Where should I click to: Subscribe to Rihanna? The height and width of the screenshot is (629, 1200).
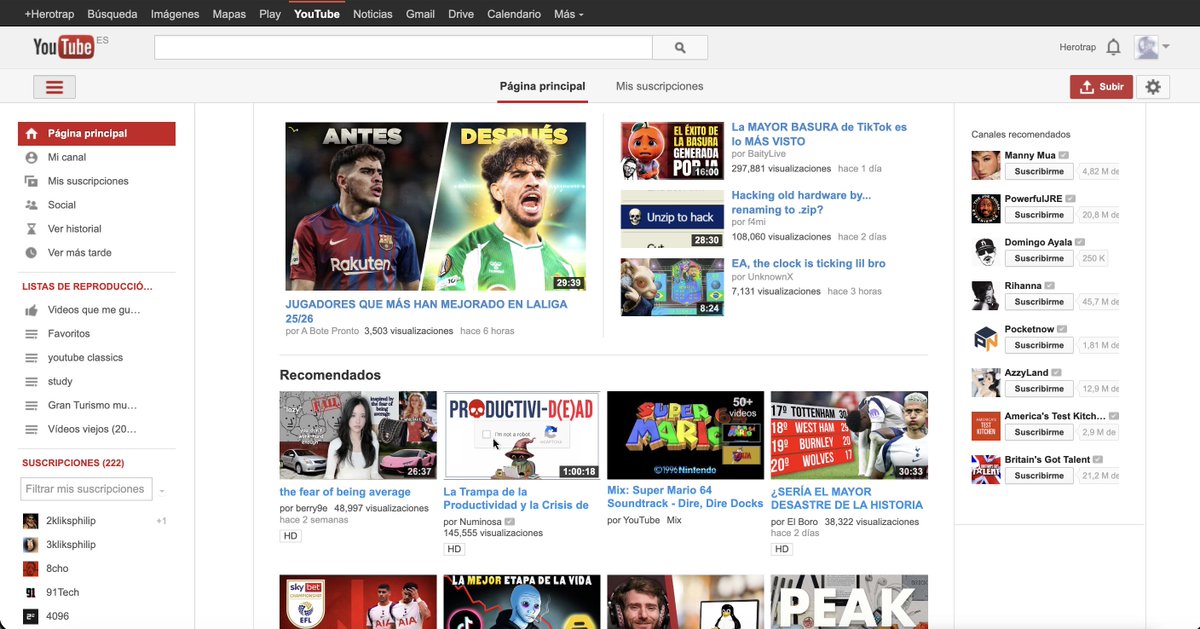click(1039, 302)
